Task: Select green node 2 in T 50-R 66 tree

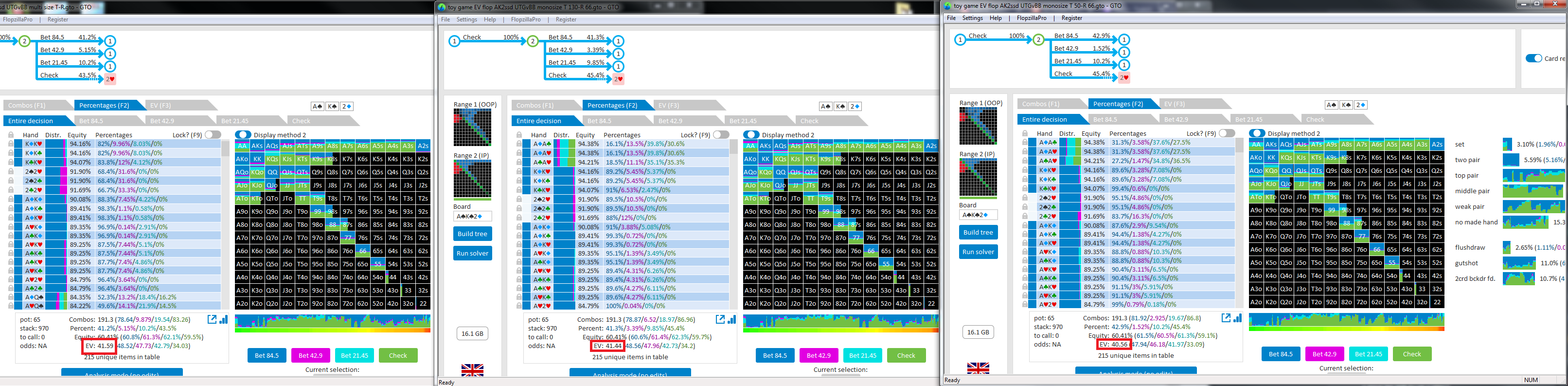Action: (1038, 39)
